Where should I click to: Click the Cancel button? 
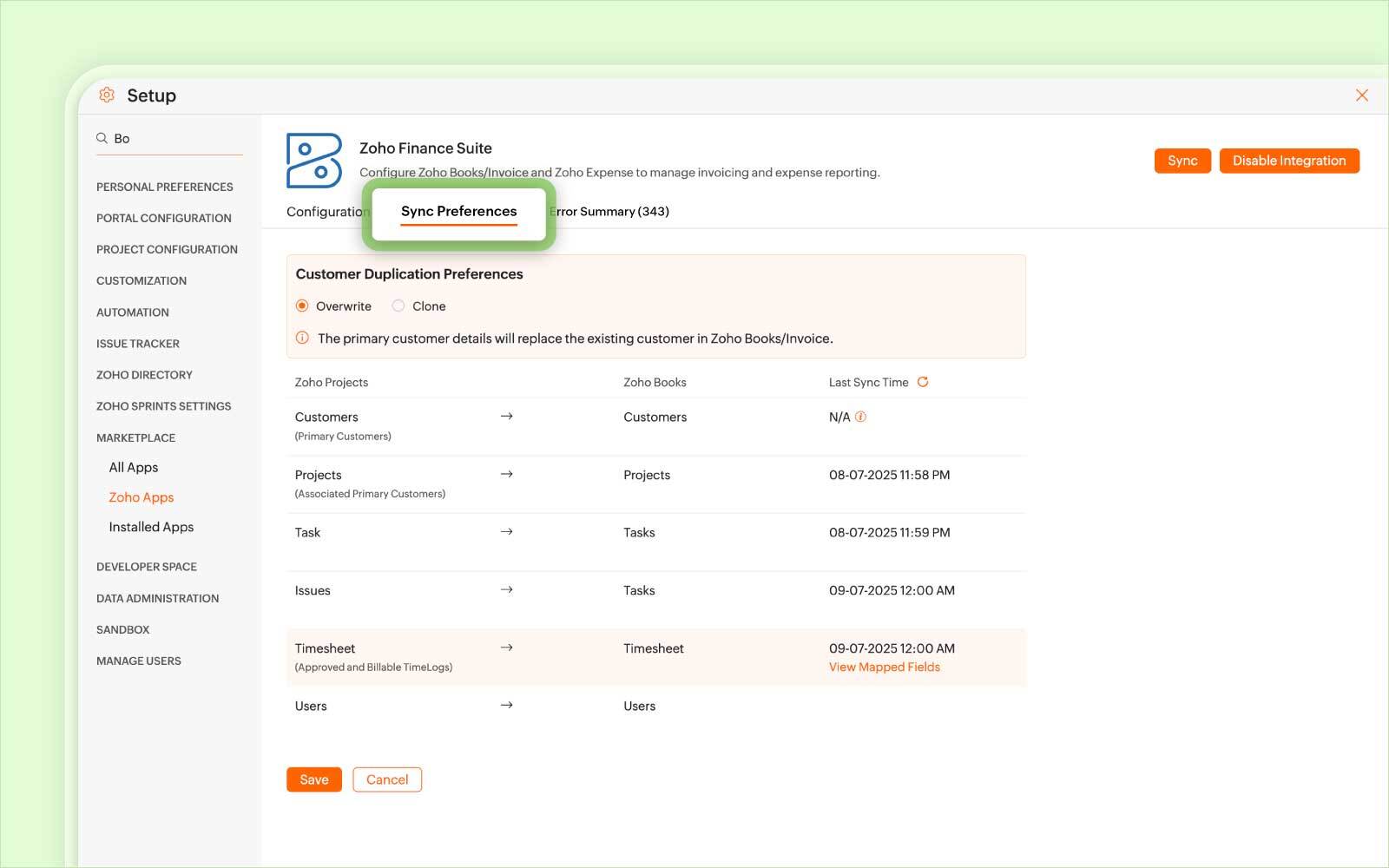click(387, 779)
